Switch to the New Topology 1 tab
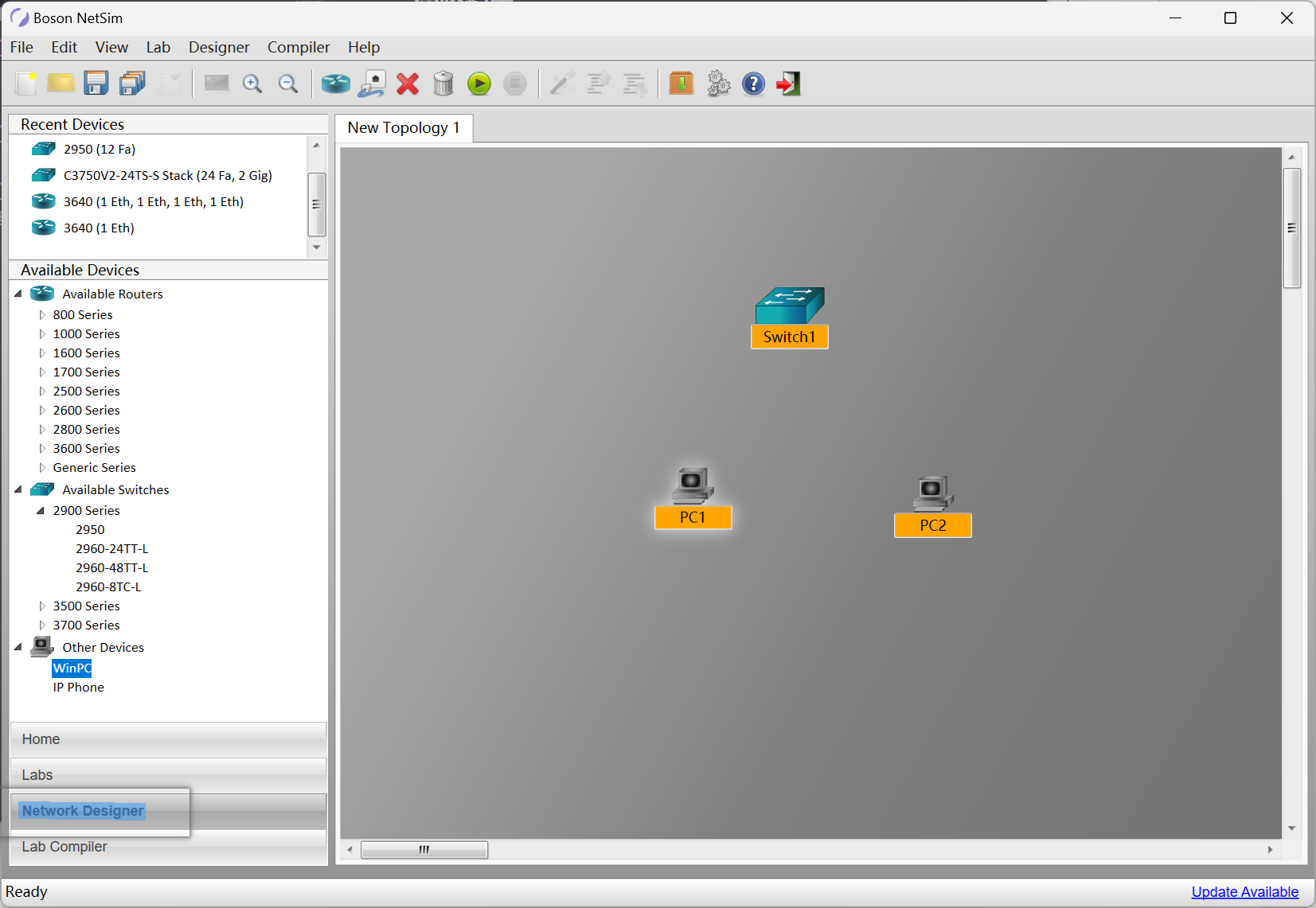 point(404,128)
